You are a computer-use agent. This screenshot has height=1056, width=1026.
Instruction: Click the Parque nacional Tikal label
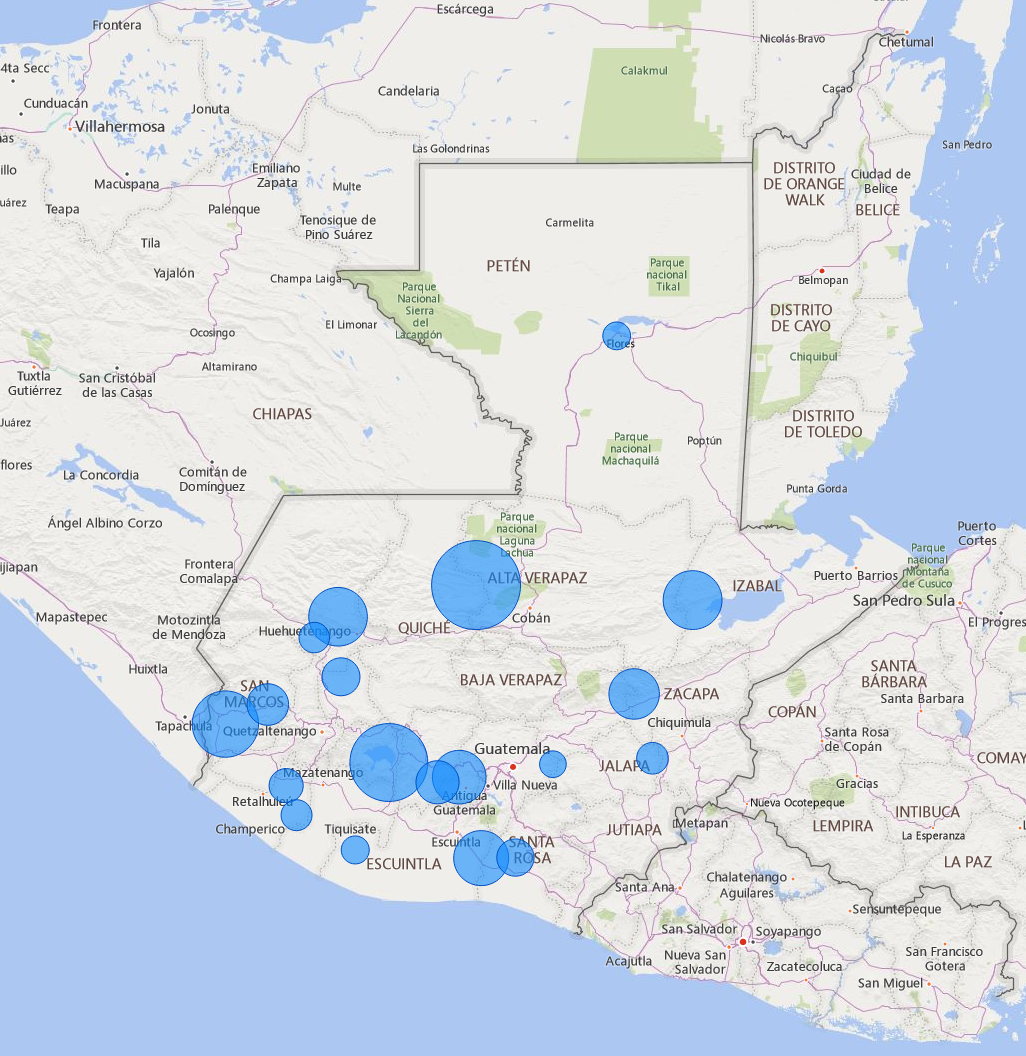[667, 275]
